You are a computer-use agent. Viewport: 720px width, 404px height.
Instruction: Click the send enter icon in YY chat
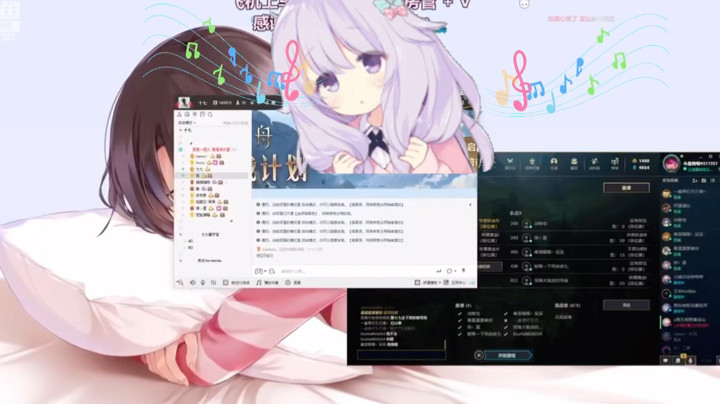439,271
